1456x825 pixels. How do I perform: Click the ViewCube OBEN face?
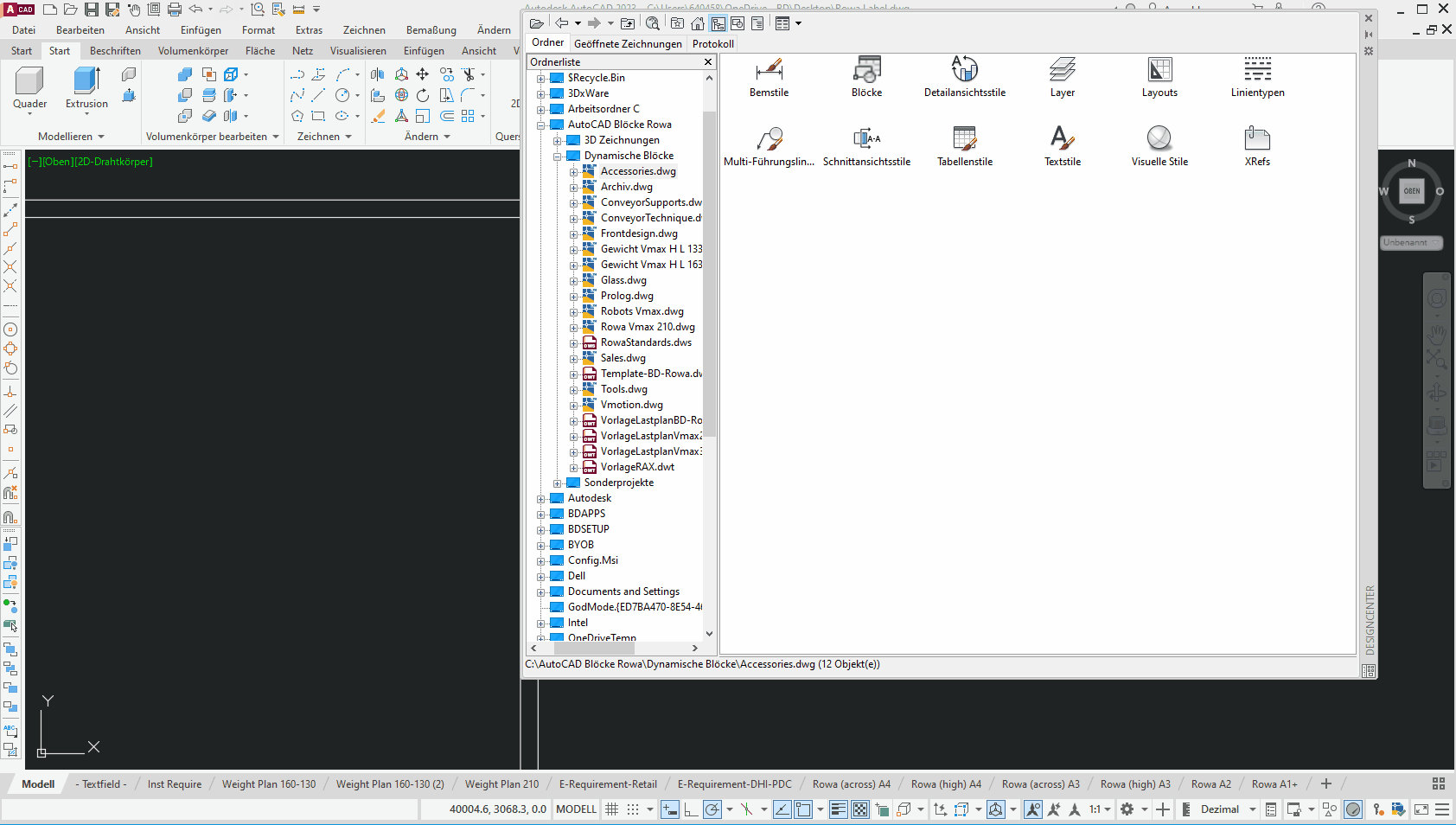coord(1412,191)
